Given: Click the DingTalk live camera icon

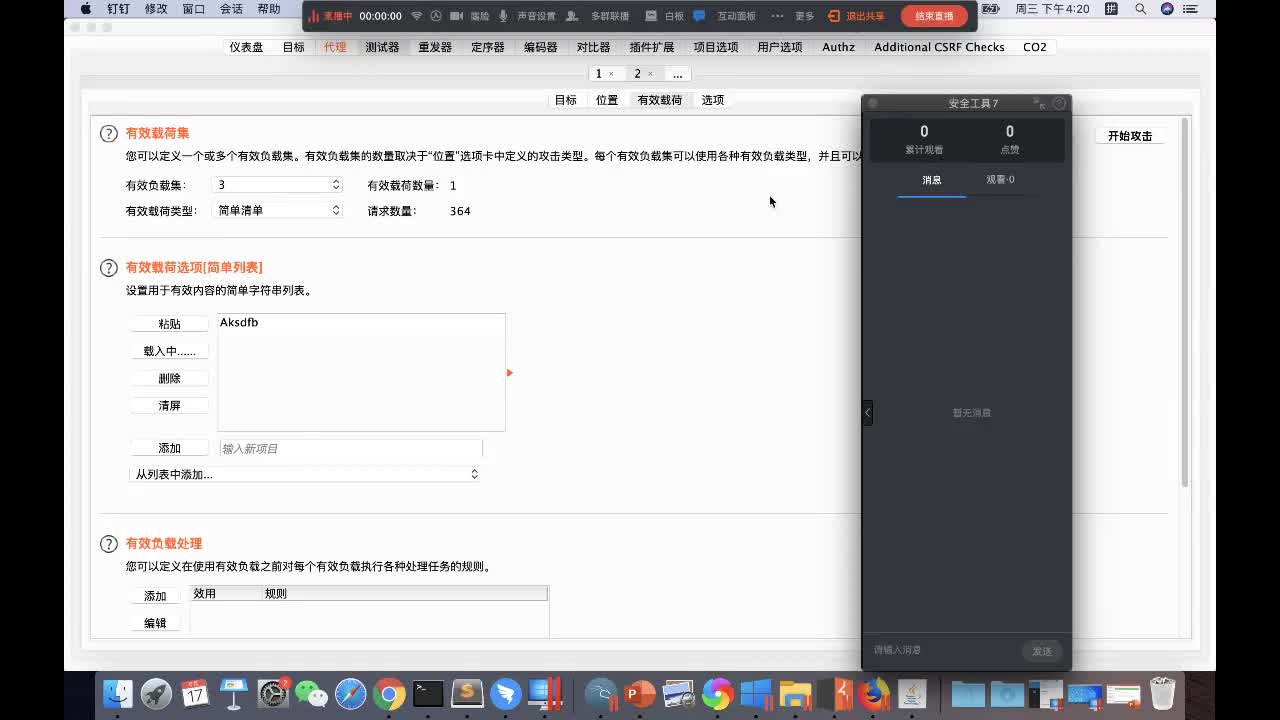Looking at the screenshot, I should click(456, 16).
